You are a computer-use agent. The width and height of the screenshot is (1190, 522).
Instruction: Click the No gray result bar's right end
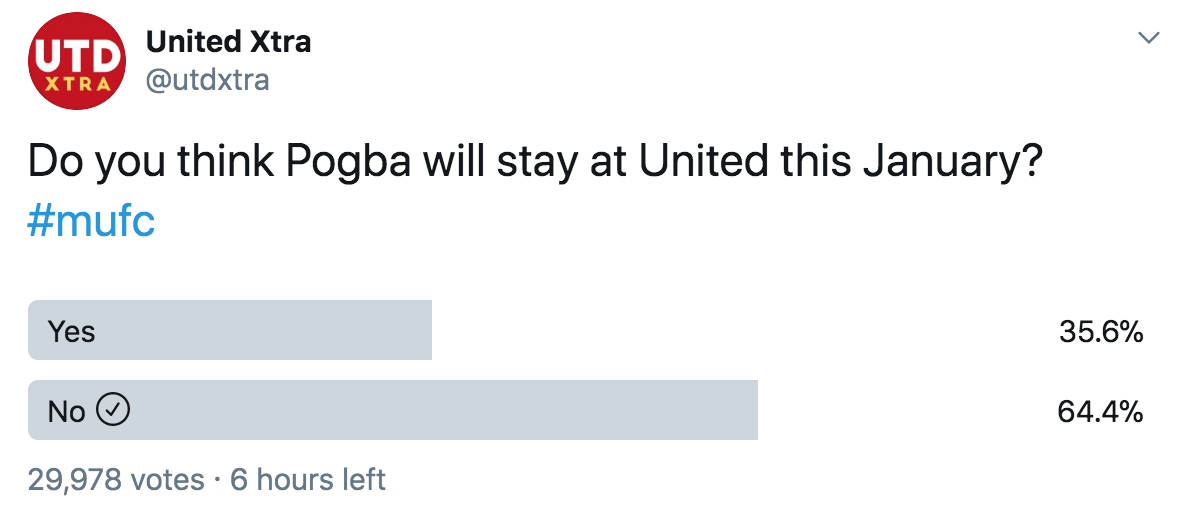[751, 410]
